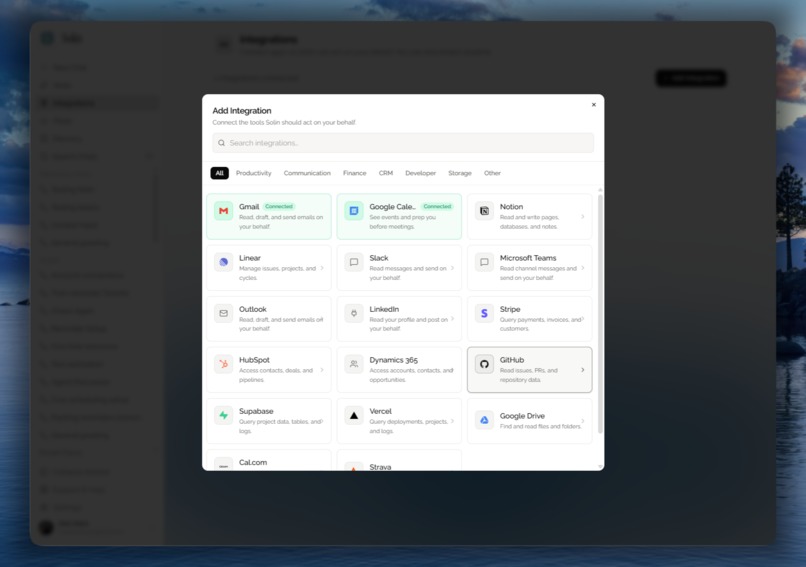806x567 pixels.
Task: Focus the Search integrations field
Action: [x=403, y=143]
